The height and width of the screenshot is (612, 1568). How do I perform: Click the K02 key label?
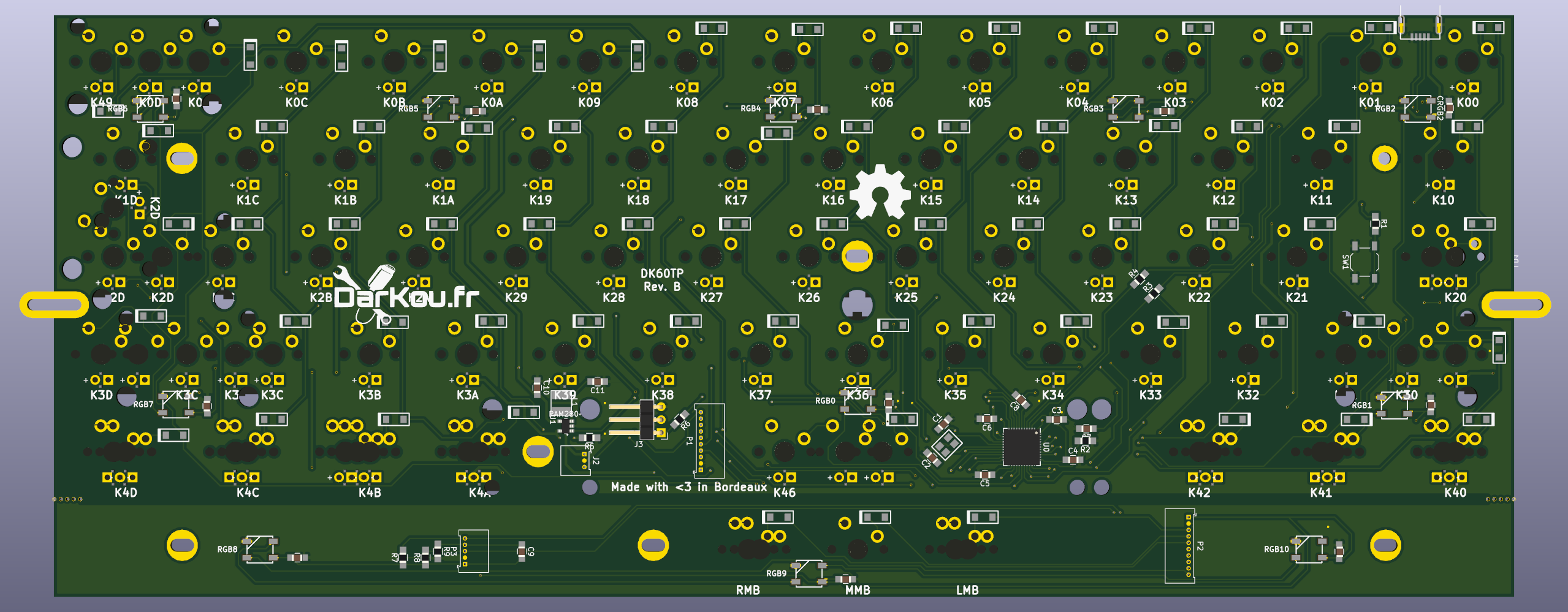click(1273, 102)
